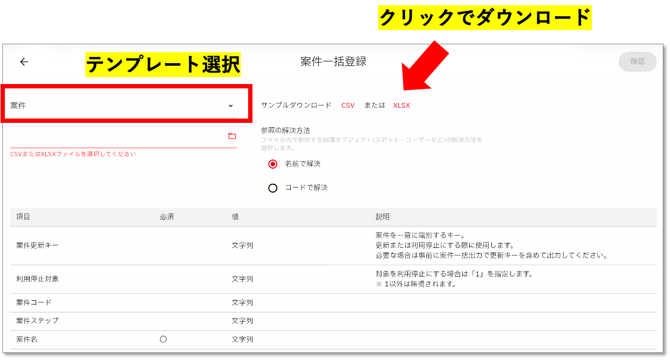Select the 案件ステップ table row
This screenshot has width=670, height=360.
pos(333,321)
